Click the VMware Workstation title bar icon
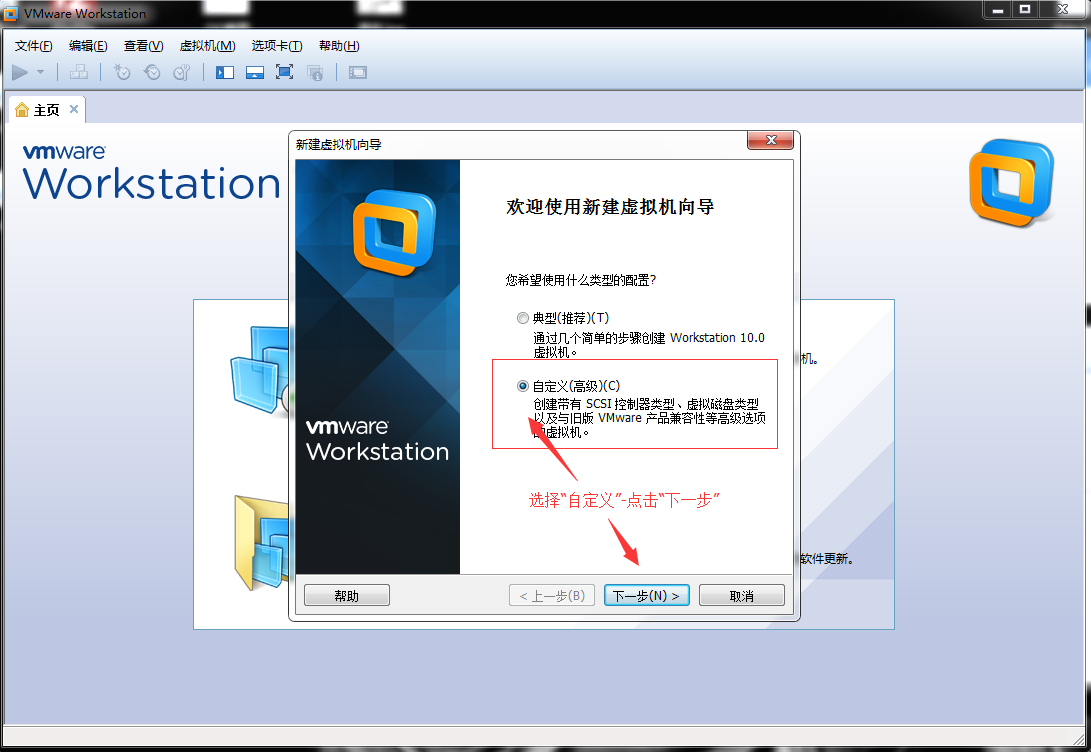This screenshot has width=1091, height=752. pyautogui.click(x=11, y=13)
